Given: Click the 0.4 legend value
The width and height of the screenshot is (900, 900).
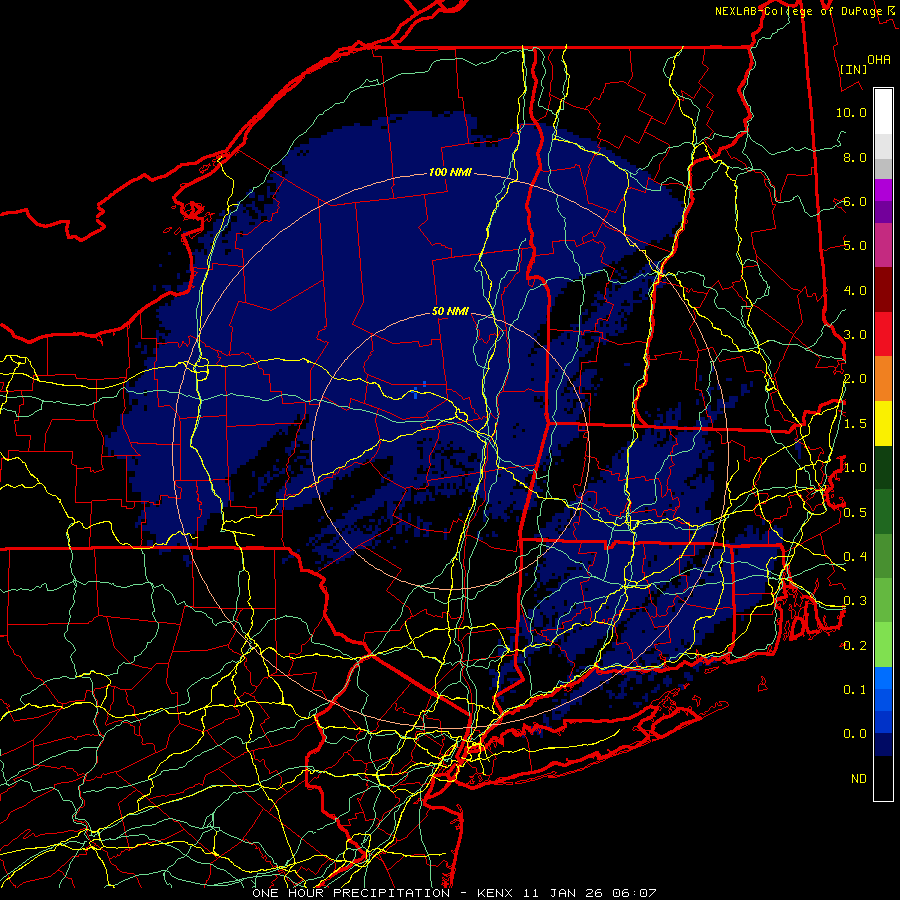Looking at the screenshot, I should click(855, 557).
